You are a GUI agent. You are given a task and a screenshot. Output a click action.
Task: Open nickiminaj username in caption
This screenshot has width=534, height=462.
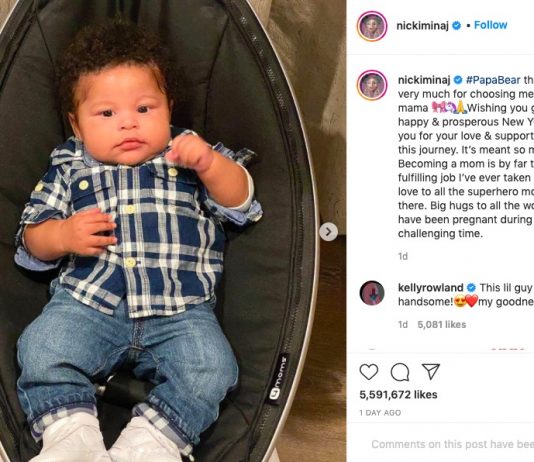[x=424, y=80]
